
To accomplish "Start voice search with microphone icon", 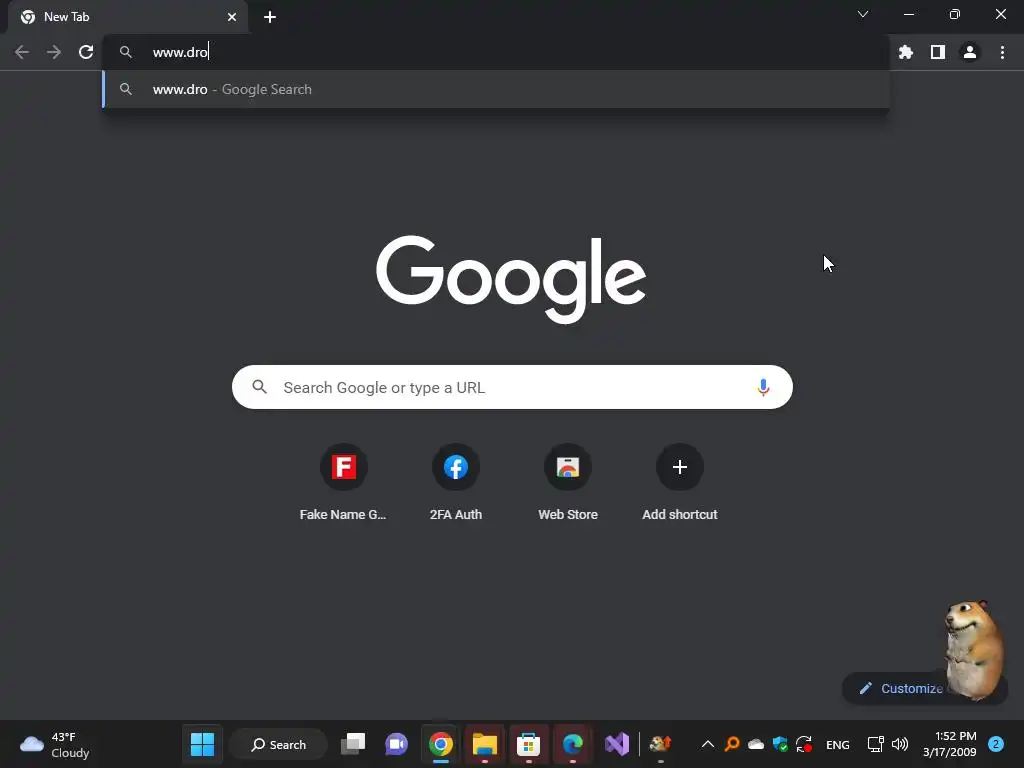I will click(x=763, y=387).
